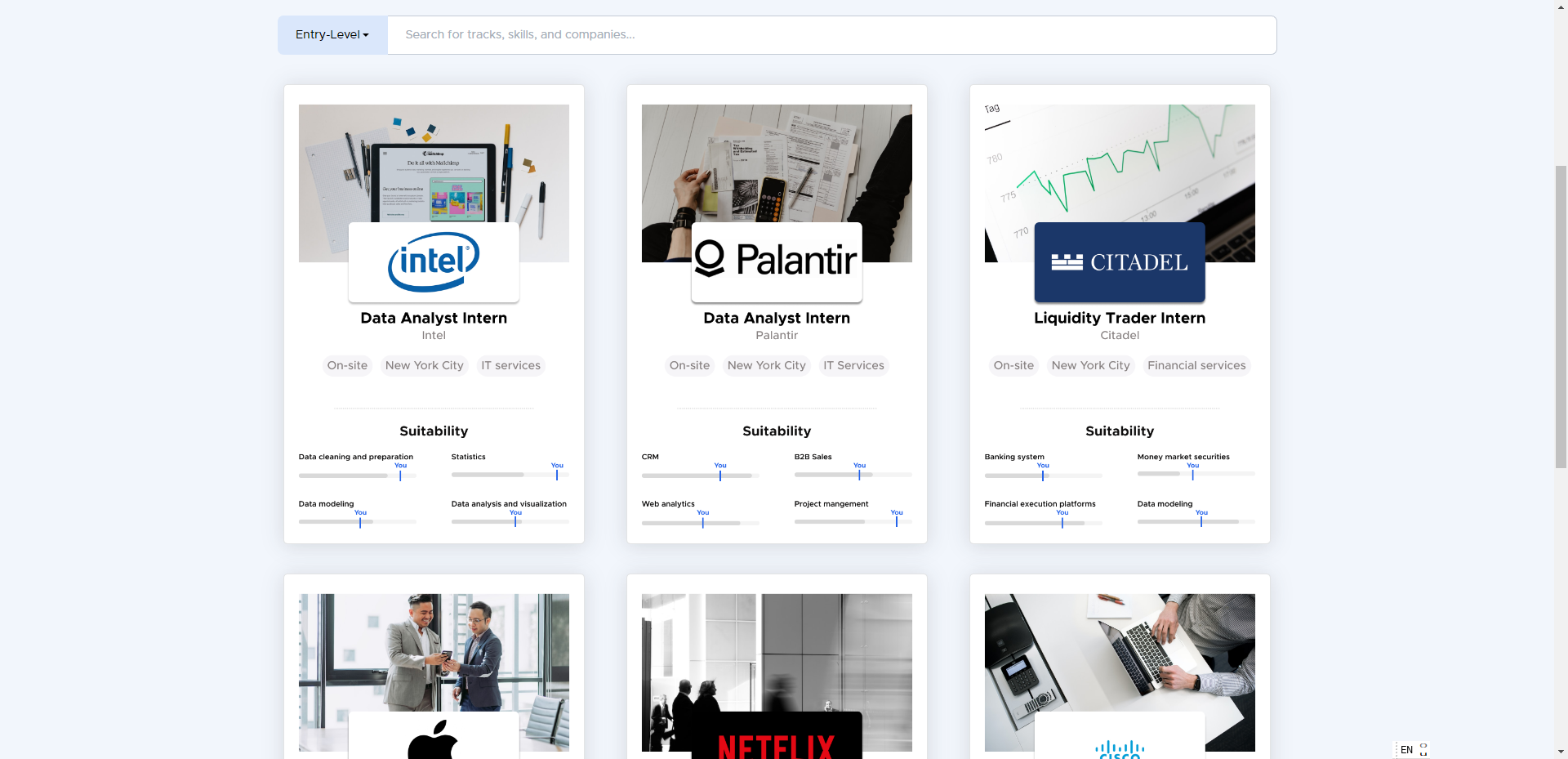
Task: Select IT services tag on Intel card
Action: point(510,365)
